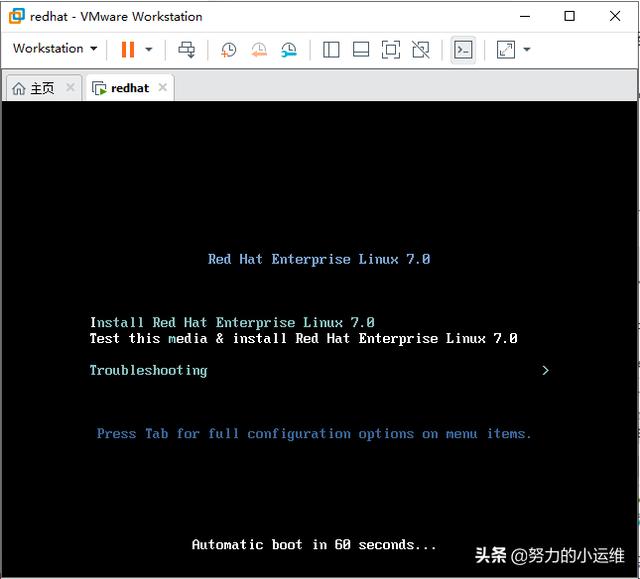Enter full screen mode
The width and height of the screenshot is (640, 579).
tap(391, 50)
